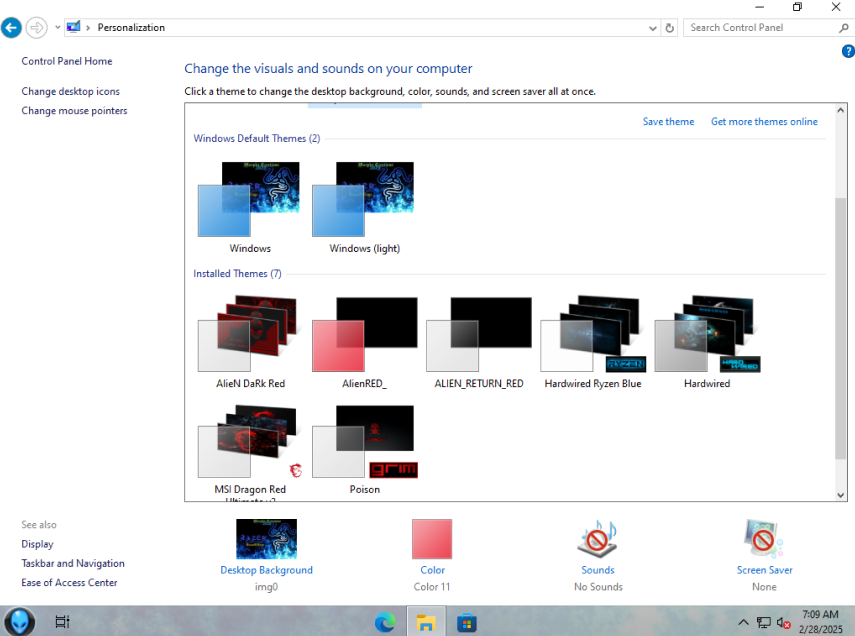
Task: Open Screen Saver settings icon
Action: pyautogui.click(x=764, y=538)
